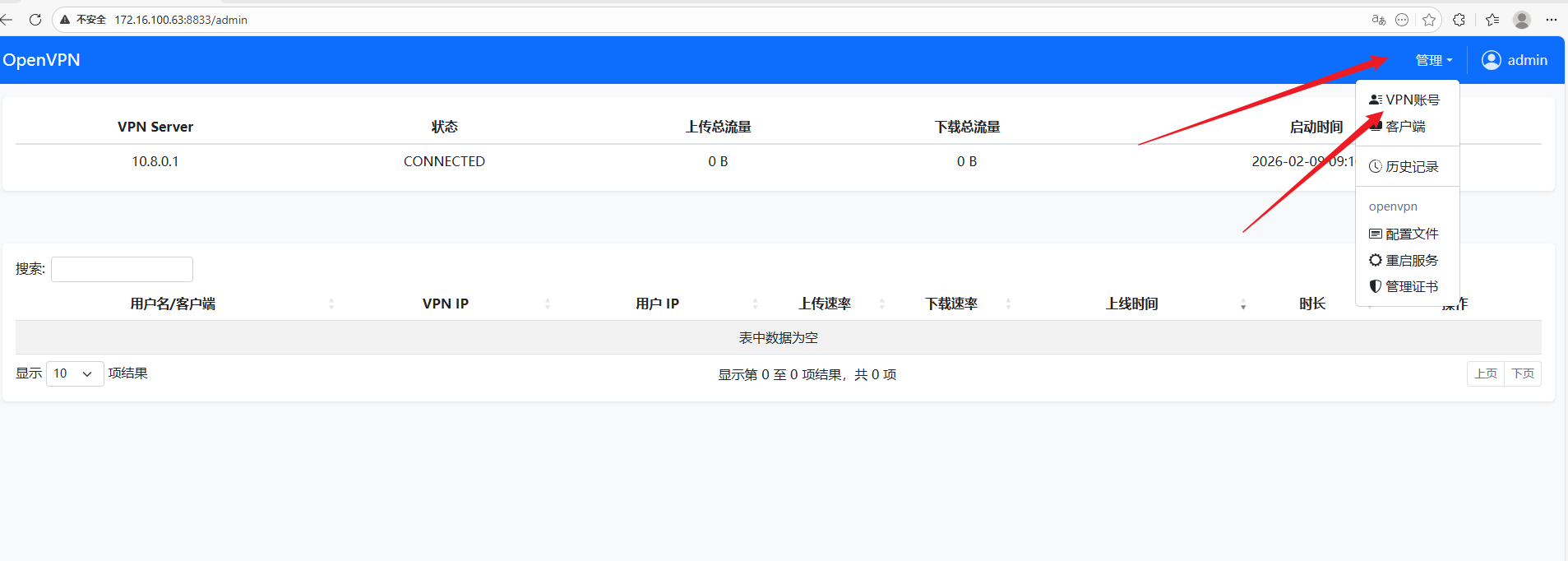Collapse the 管理 dropdown in navbar
The width and height of the screenshot is (1568, 561).
tap(1433, 60)
